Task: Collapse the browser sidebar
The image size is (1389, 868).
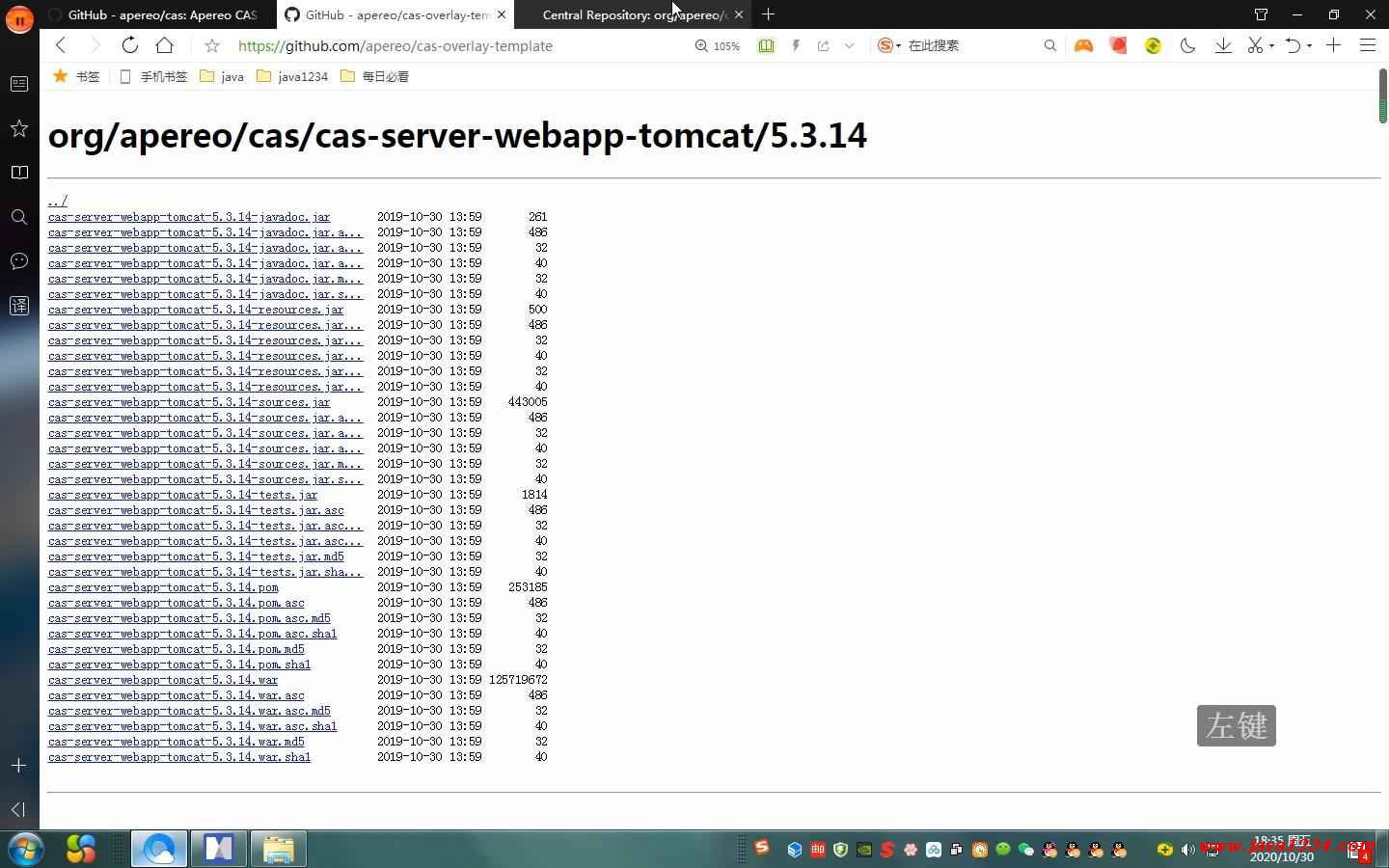Action: [x=19, y=809]
